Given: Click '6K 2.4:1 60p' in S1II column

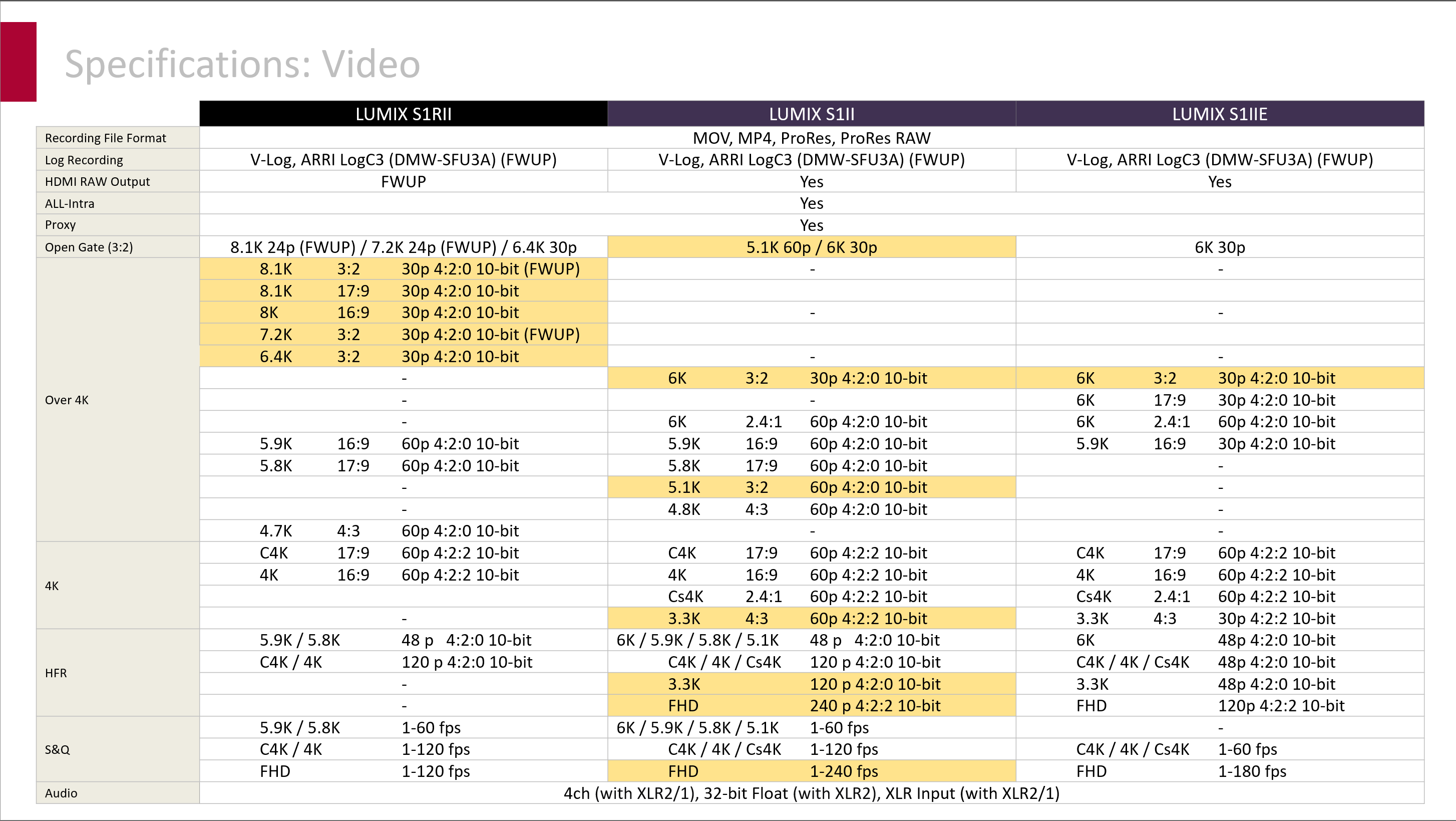Looking at the screenshot, I should click(x=812, y=422).
